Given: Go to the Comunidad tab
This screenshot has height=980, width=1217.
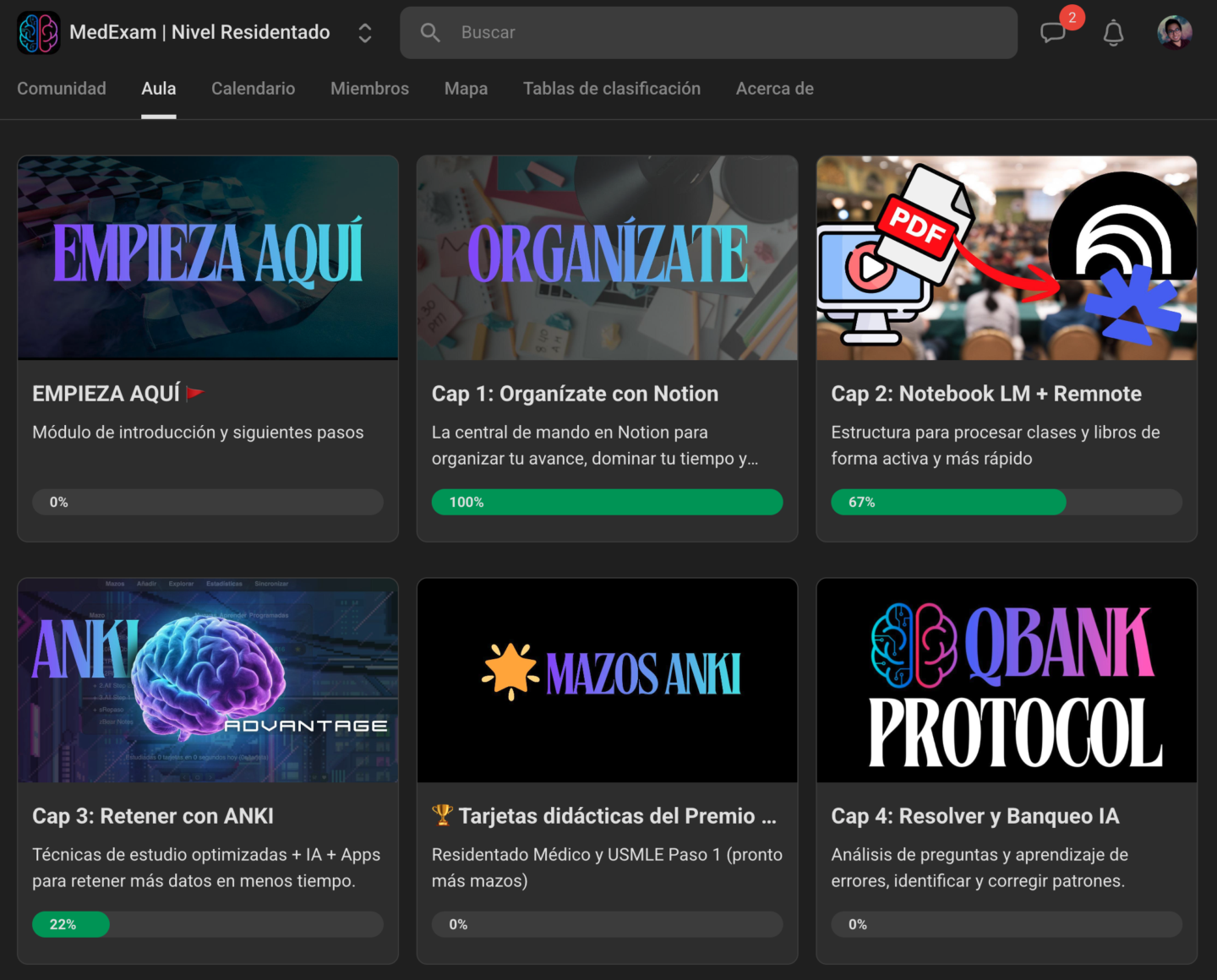Looking at the screenshot, I should 62,89.
